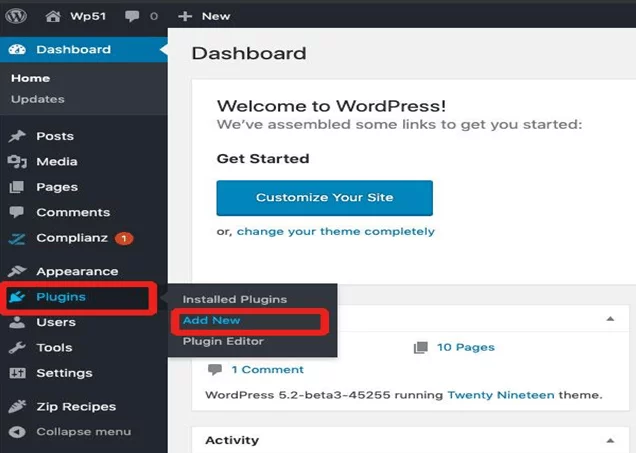This screenshot has height=453, width=636.
Task: Choose Installed Plugins from the flyout
Action: coord(235,299)
